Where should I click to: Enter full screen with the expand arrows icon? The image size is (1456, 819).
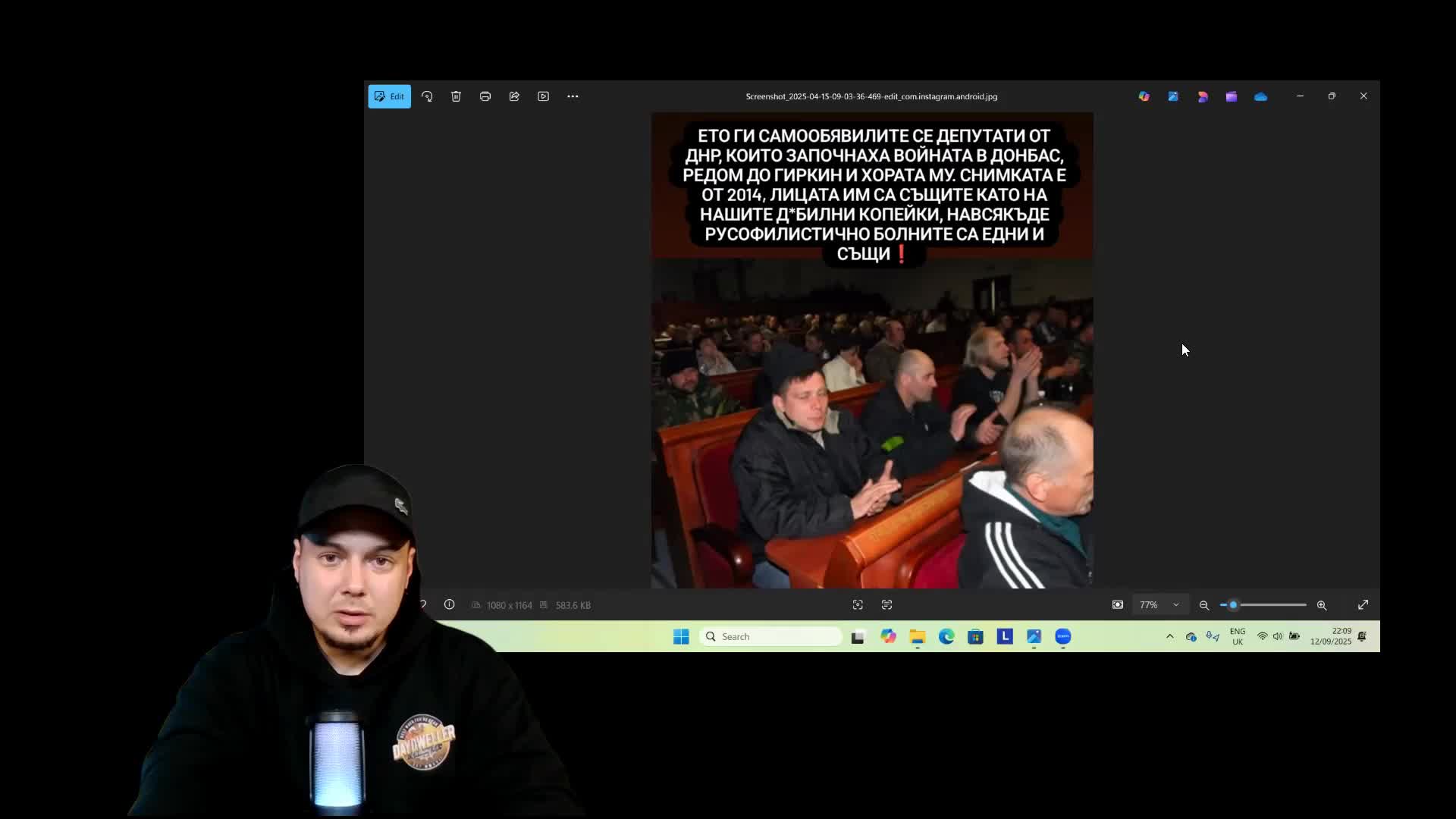[1363, 604]
